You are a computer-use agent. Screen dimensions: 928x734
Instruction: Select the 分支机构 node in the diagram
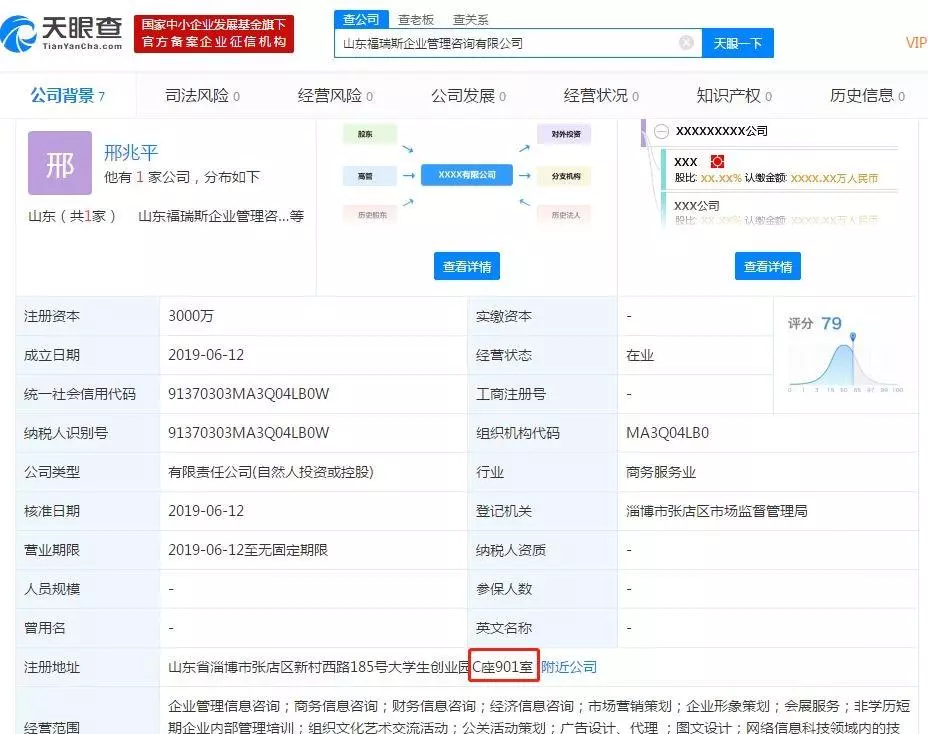click(565, 176)
